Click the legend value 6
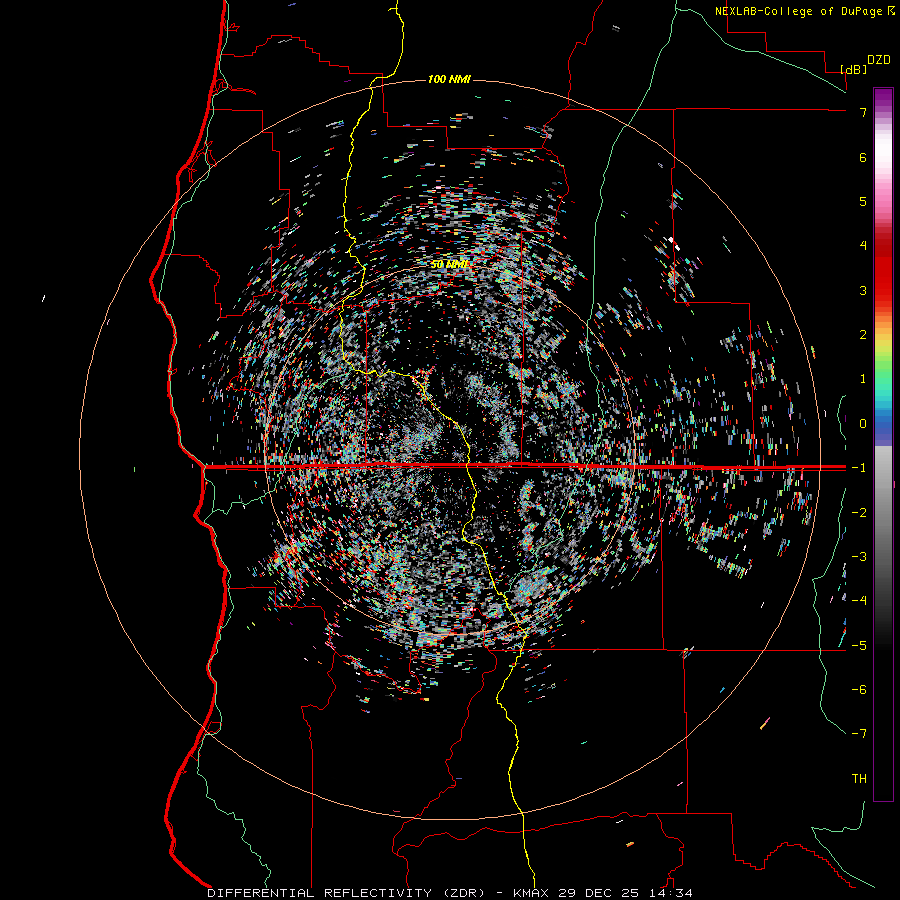 coord(863,157)
